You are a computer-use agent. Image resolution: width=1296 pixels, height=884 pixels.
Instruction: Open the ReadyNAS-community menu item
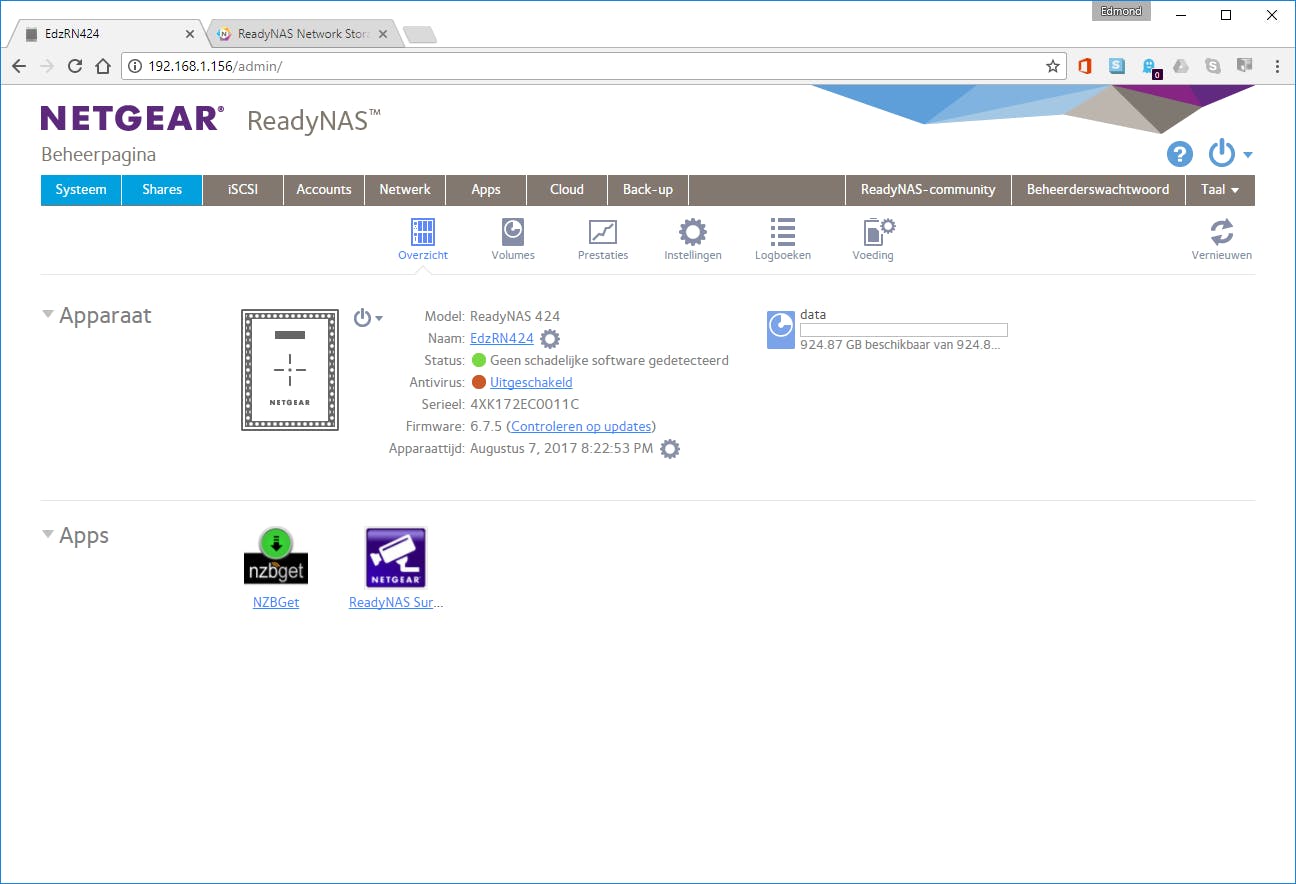(928, 190)
